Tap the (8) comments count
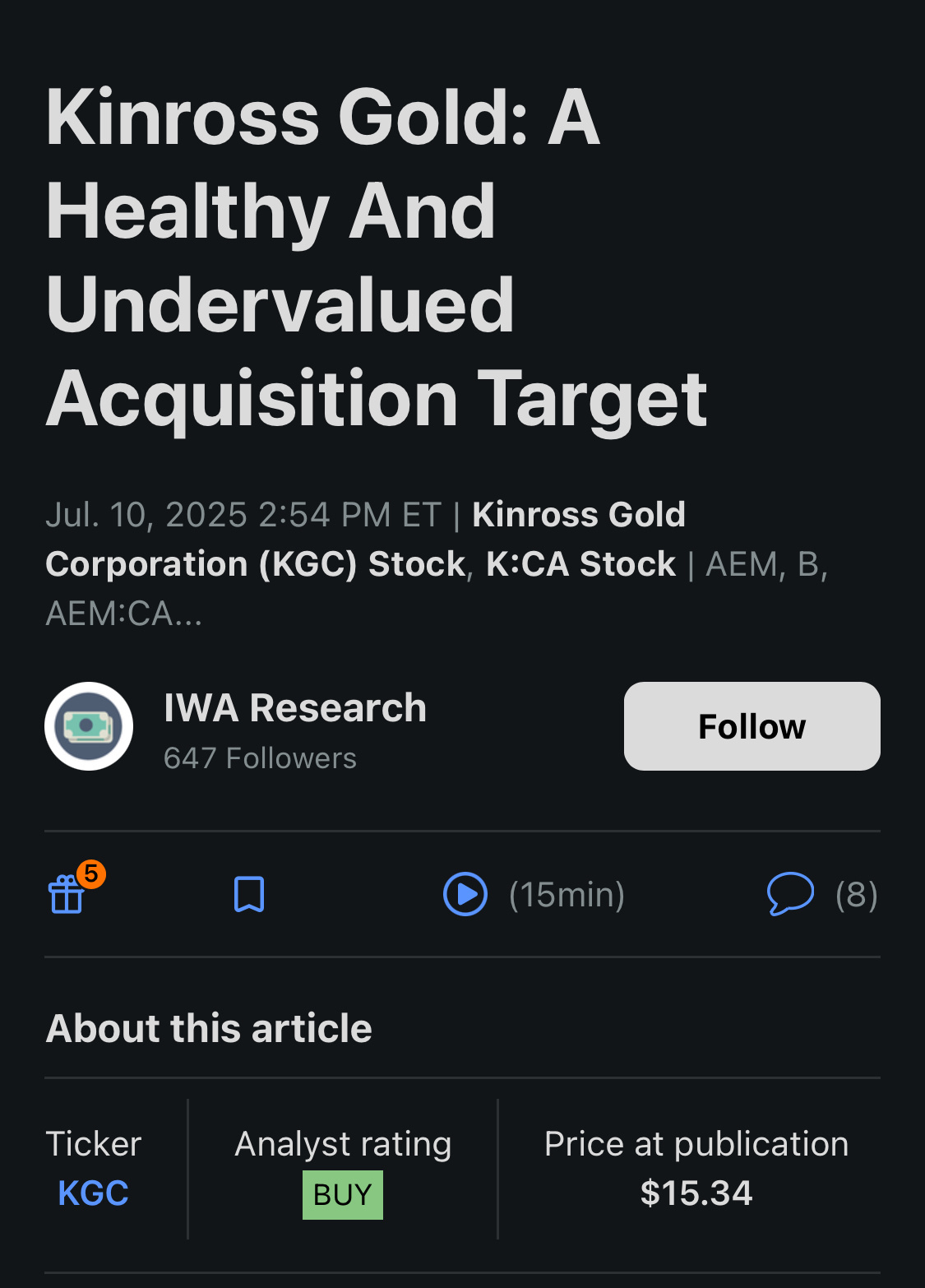Viewport: 925px width, 1288px height. tap(857, 894)
